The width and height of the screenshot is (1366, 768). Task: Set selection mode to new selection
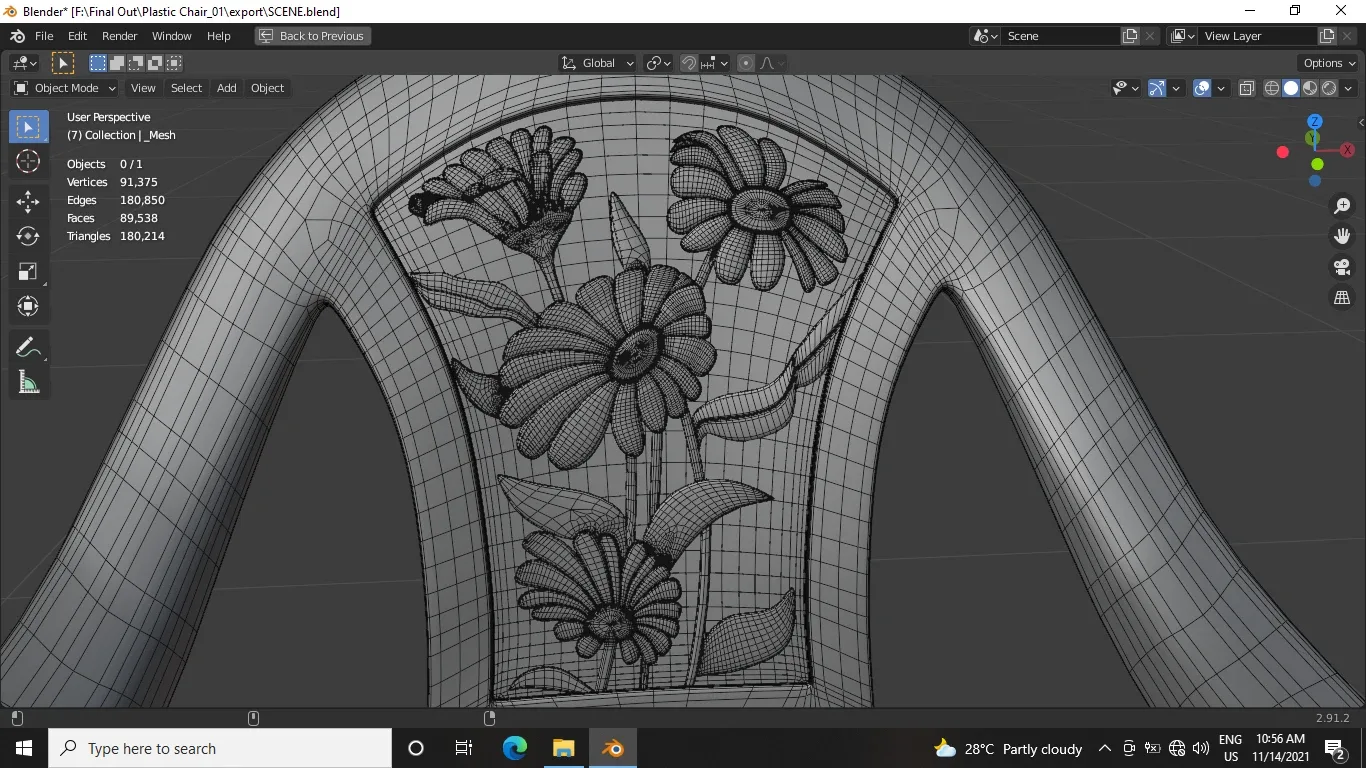[98, 63]
